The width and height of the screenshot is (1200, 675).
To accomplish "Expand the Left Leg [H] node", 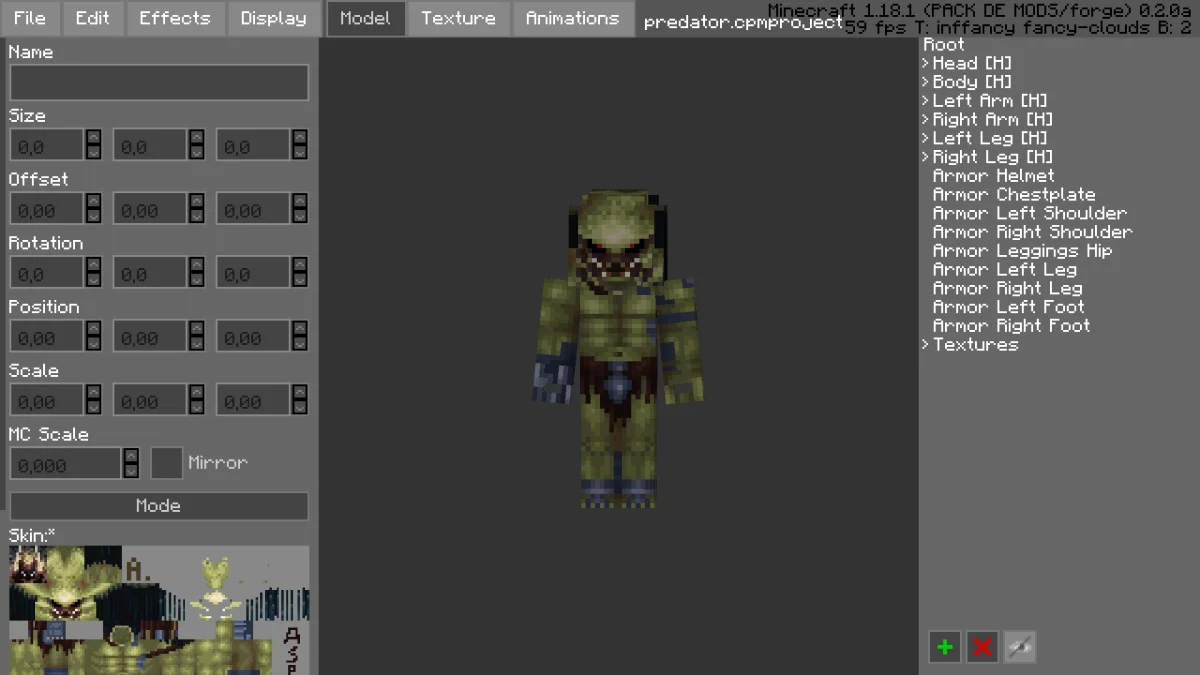I will point(926,139).
